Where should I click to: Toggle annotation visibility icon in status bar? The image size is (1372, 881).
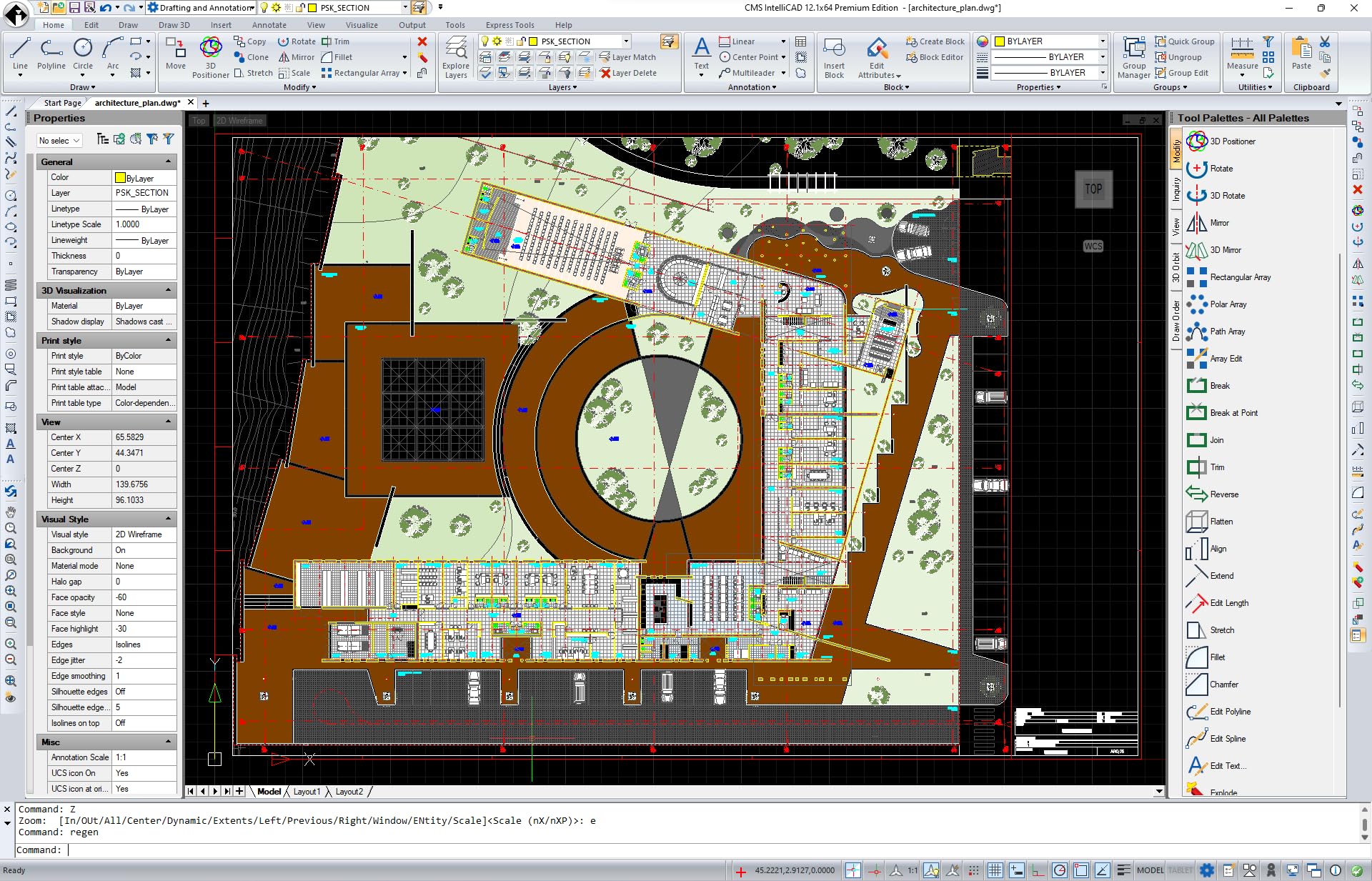coord(930,870)
